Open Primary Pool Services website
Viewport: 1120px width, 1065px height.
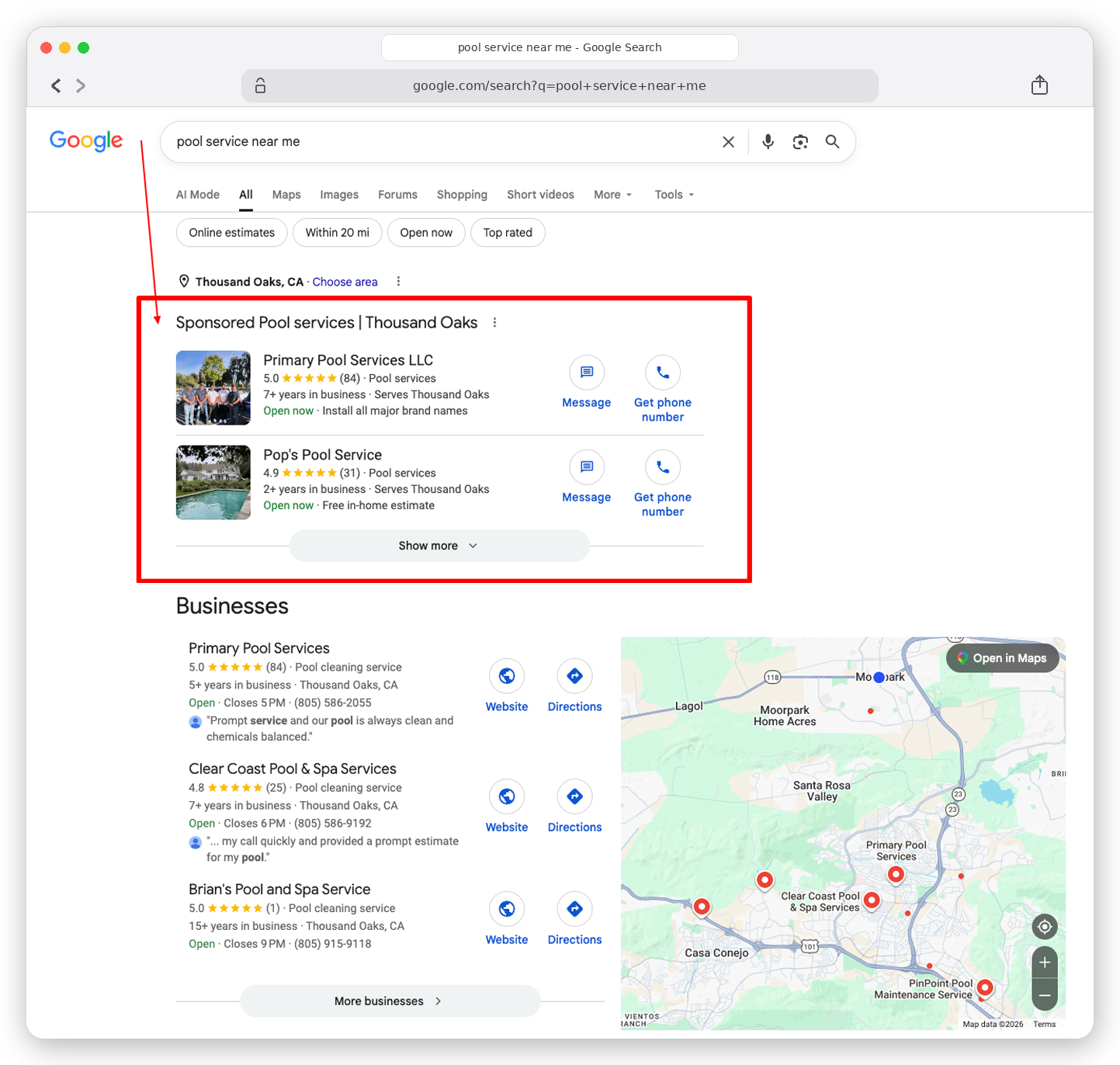click(507, 685)
